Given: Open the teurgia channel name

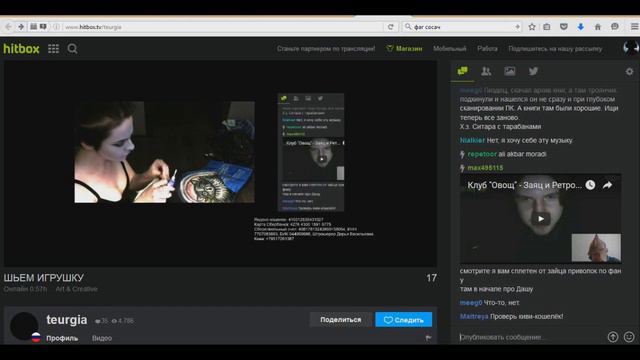Looking at the screenshot, I should (67, 320).
